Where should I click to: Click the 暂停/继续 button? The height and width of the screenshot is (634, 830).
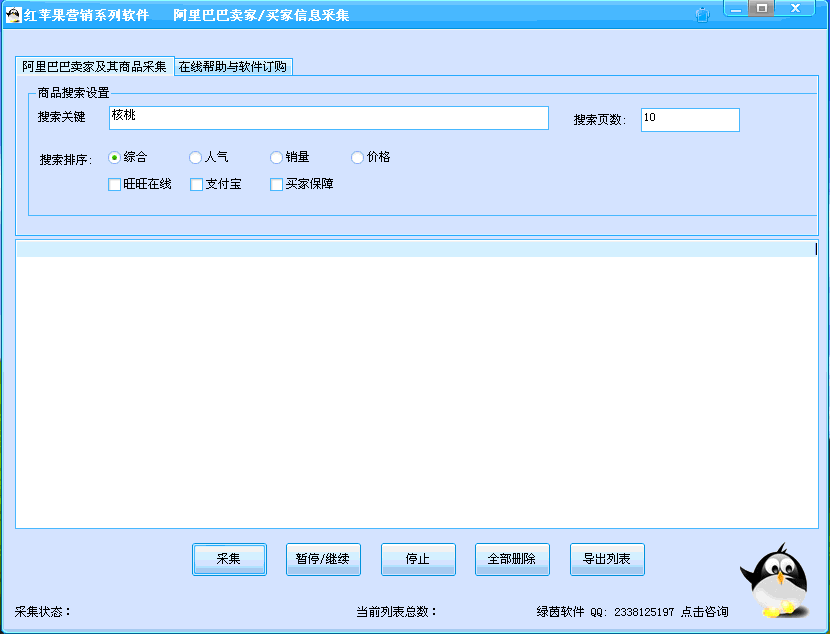click(x=323, y=559)
